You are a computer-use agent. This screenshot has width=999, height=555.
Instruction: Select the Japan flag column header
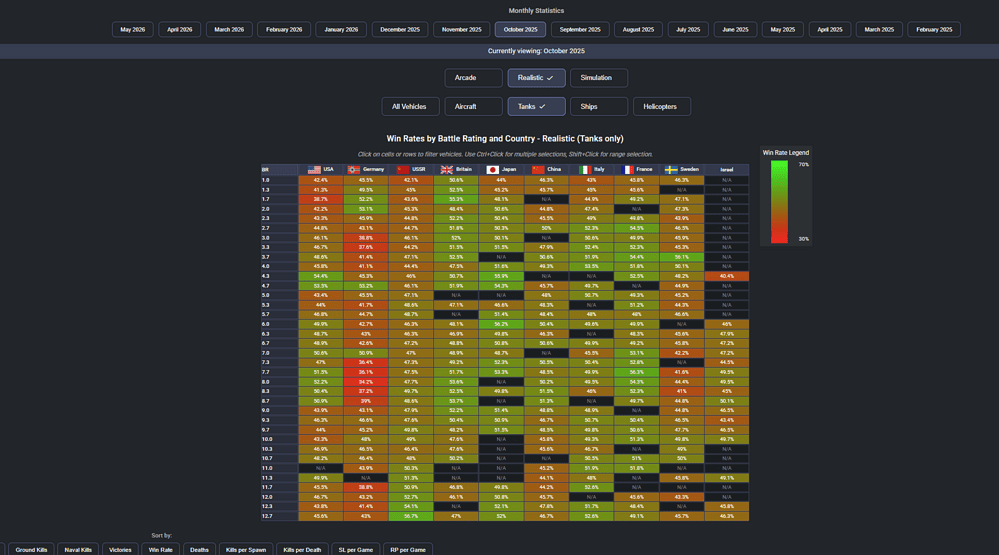point(501,169)
